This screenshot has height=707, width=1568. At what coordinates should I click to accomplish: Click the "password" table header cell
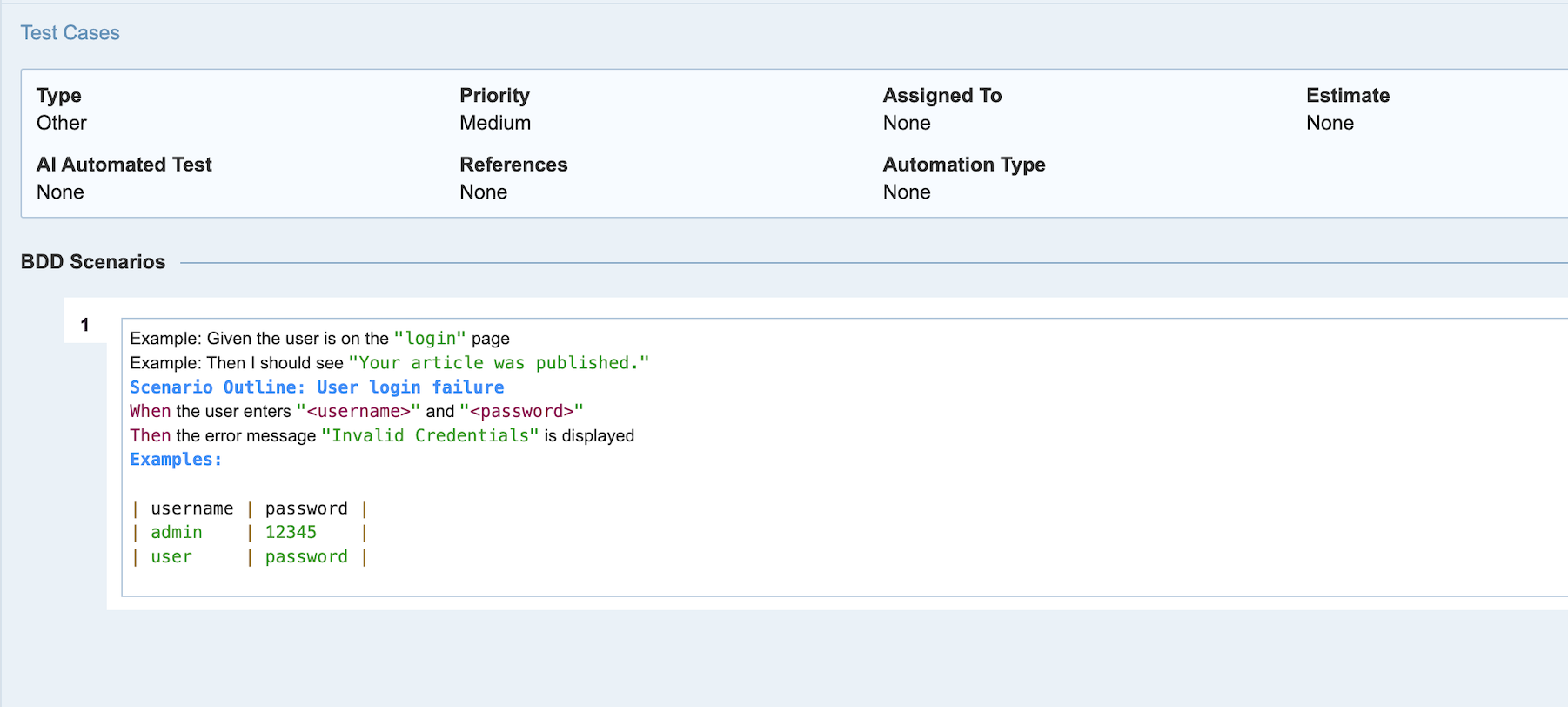click(306, 508)
